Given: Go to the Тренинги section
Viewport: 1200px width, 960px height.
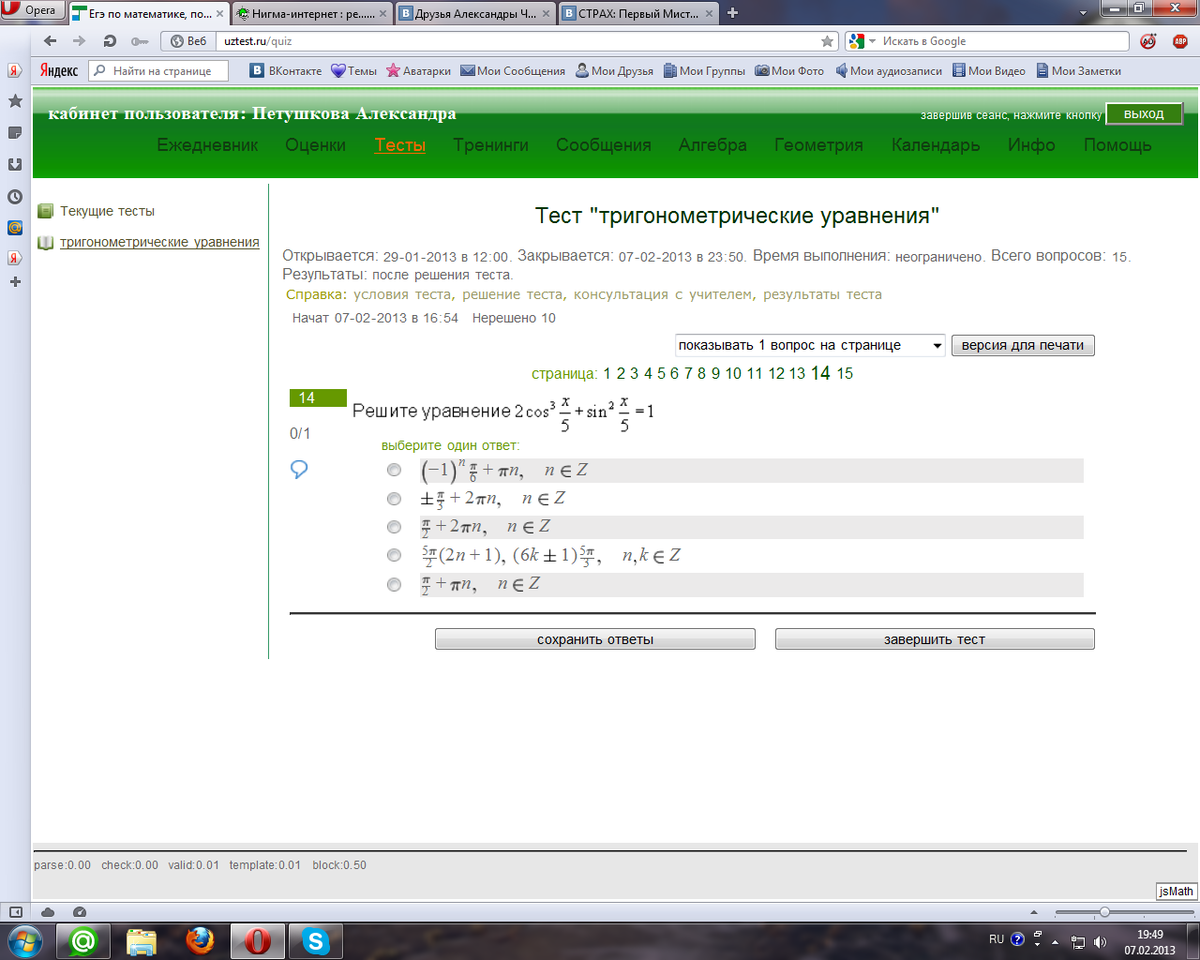Looking at the screenshot, I should pos(491,145).
